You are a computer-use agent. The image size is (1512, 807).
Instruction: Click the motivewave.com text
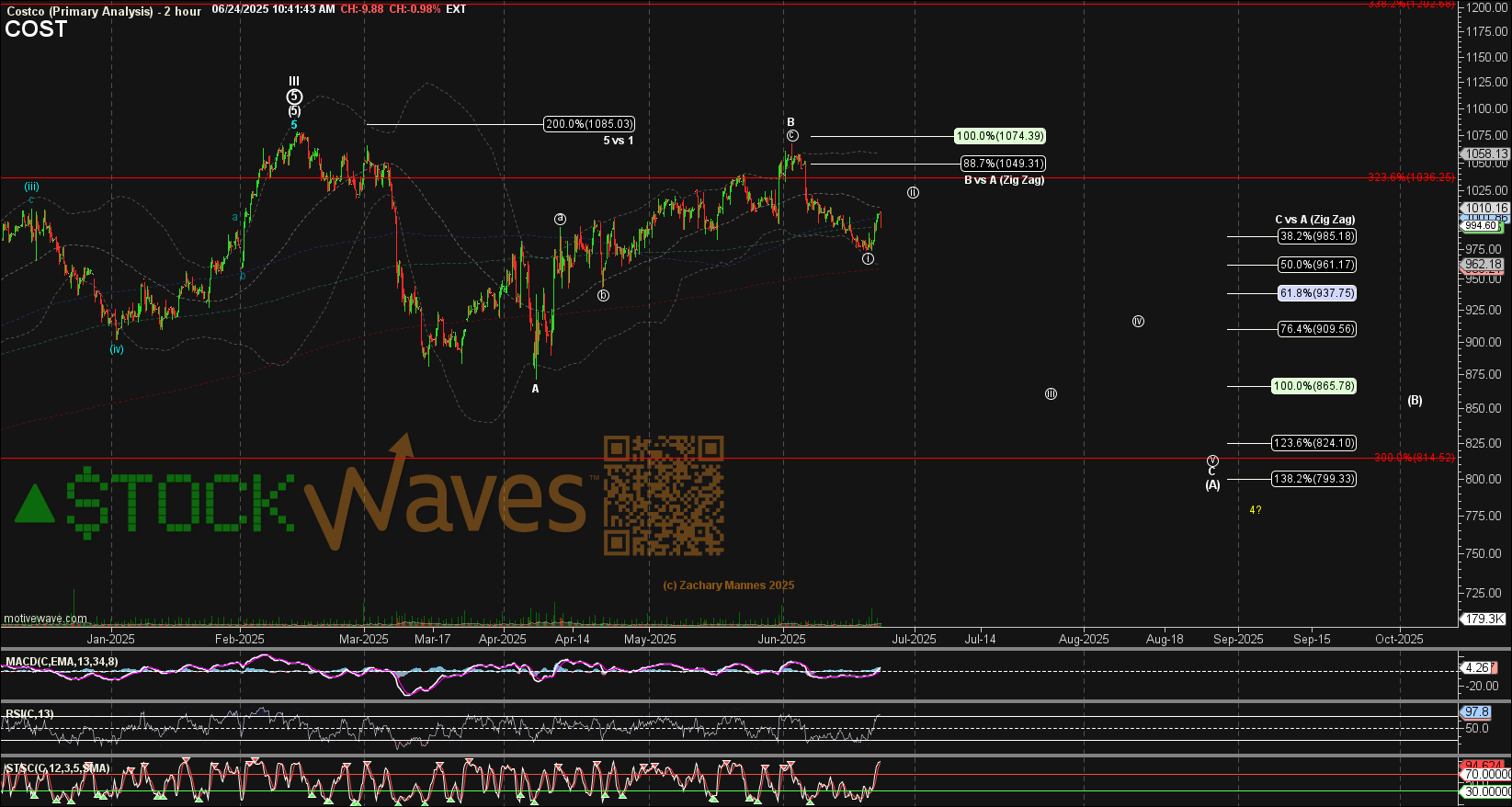click(45, 619)
